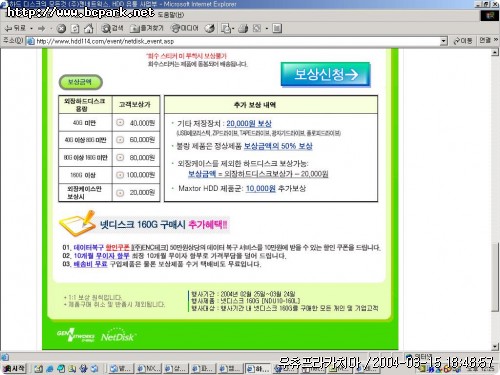500x375 pixels.
Task: Select the 80,000원 radio option
Action: (120, 157)
